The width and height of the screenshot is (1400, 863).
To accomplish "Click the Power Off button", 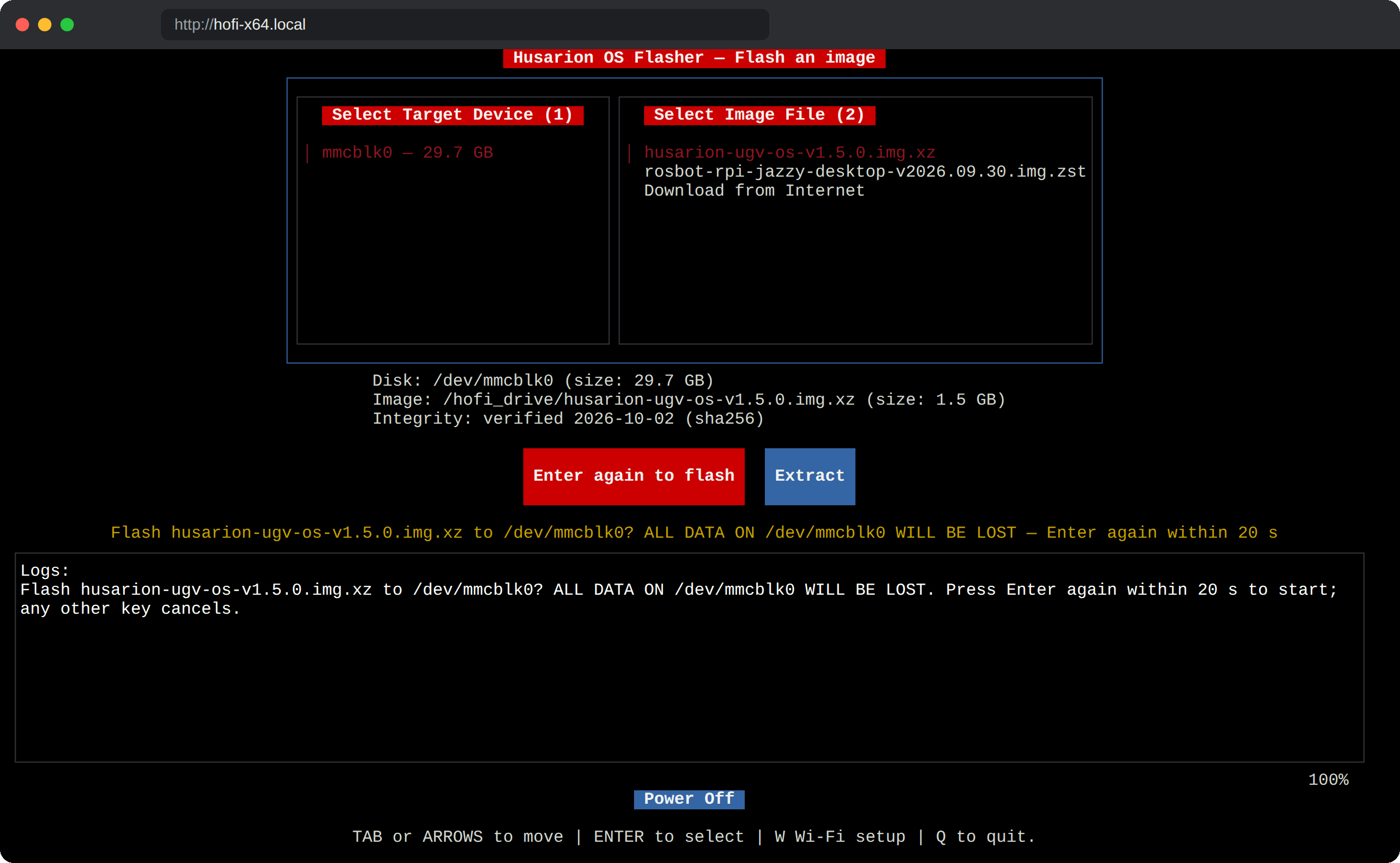I will (689, 799).
